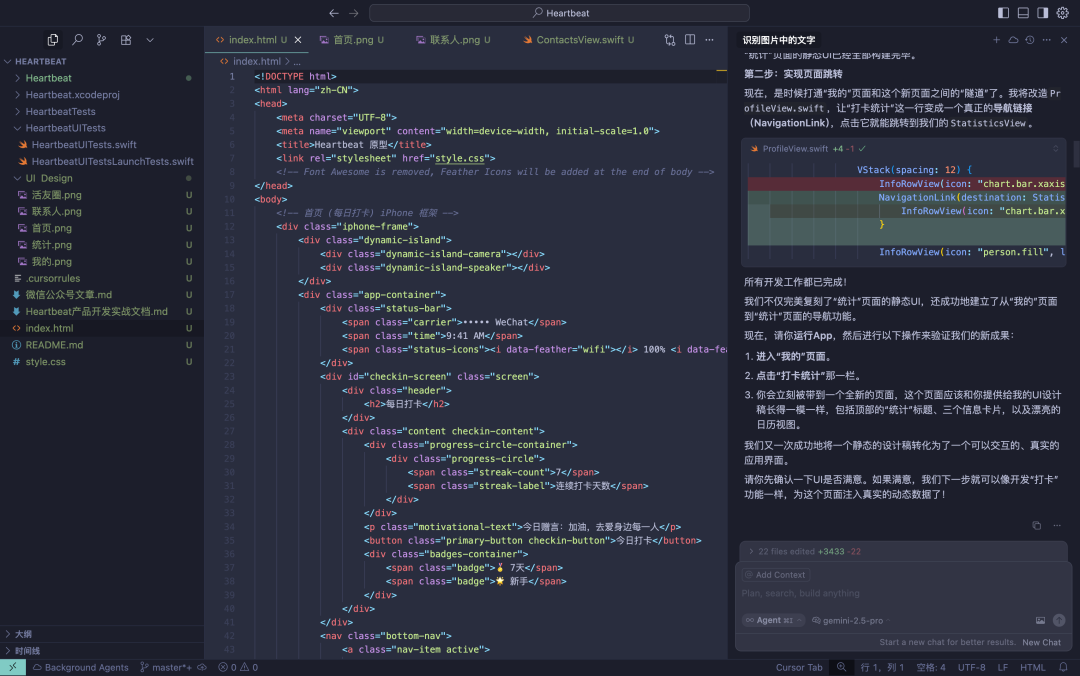Start a new chat with plus icon
The height and width of the screenshot is (676, 1080).
pos(996,40)
